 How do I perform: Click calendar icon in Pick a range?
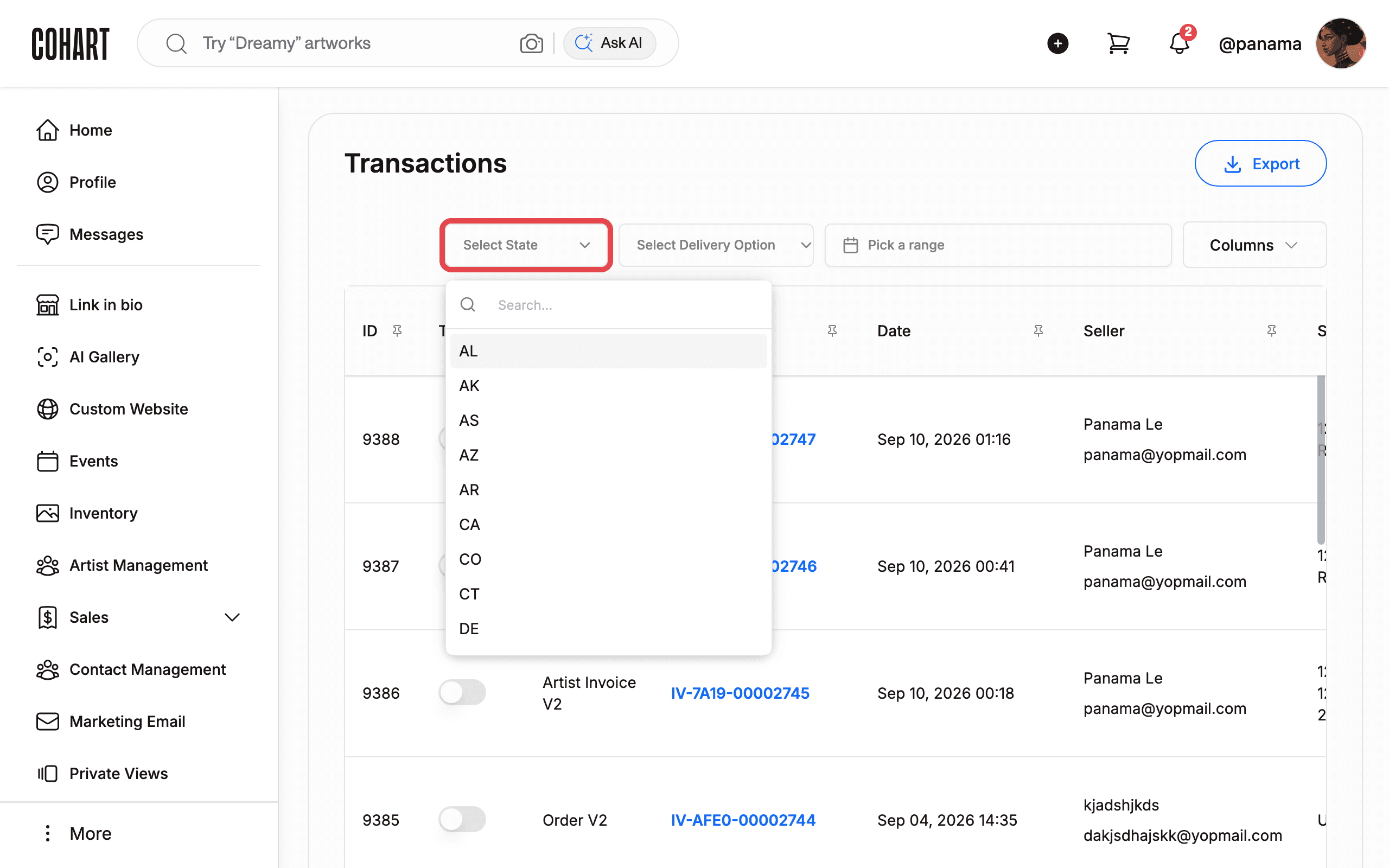[850, 246]
